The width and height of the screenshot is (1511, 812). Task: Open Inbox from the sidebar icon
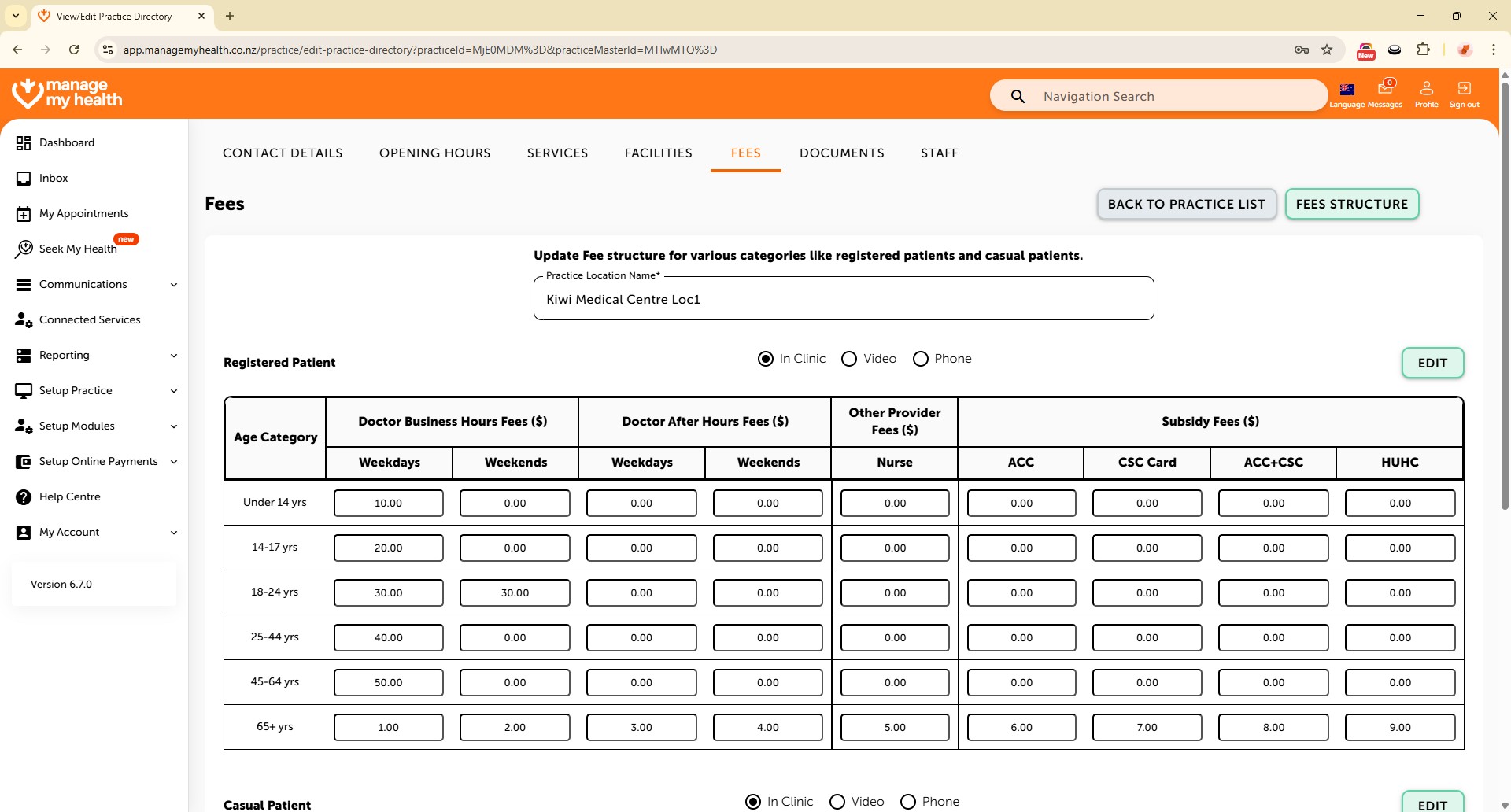[x=24, y=179]
